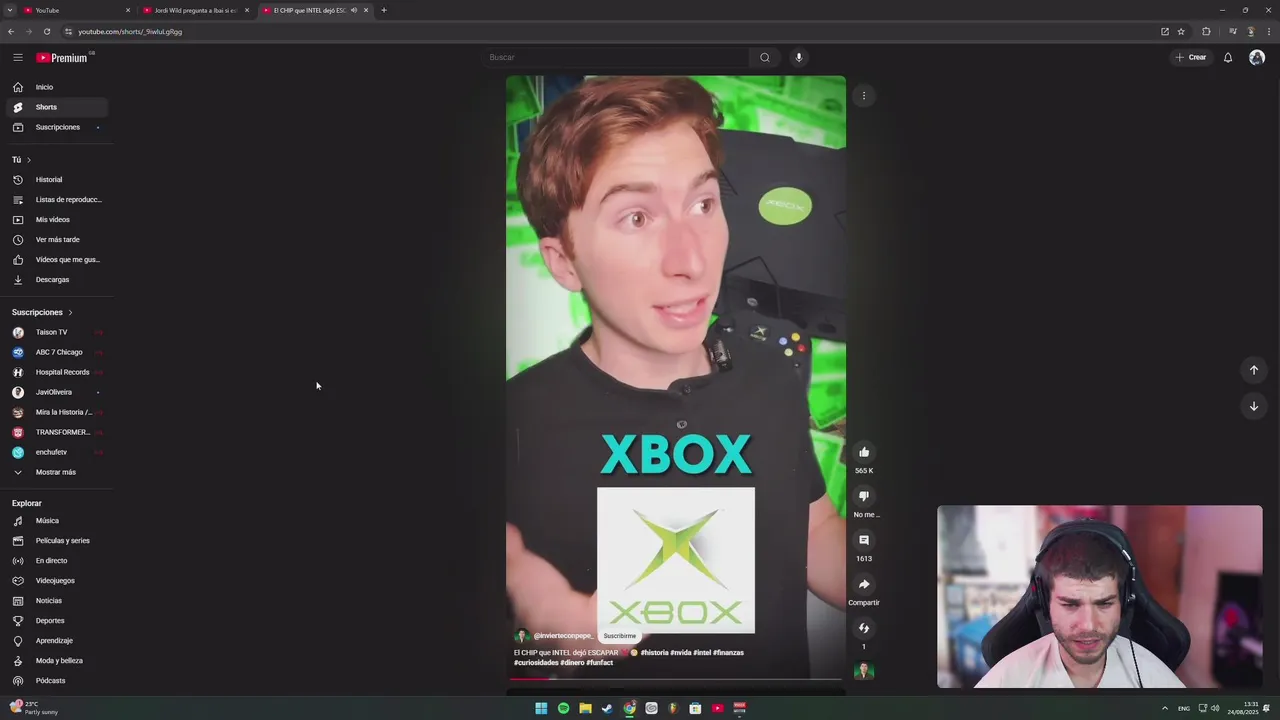This screenshot has width=1280, height=720.
Task: Open the hamburger guide menu
Action: tap(18, 58)
